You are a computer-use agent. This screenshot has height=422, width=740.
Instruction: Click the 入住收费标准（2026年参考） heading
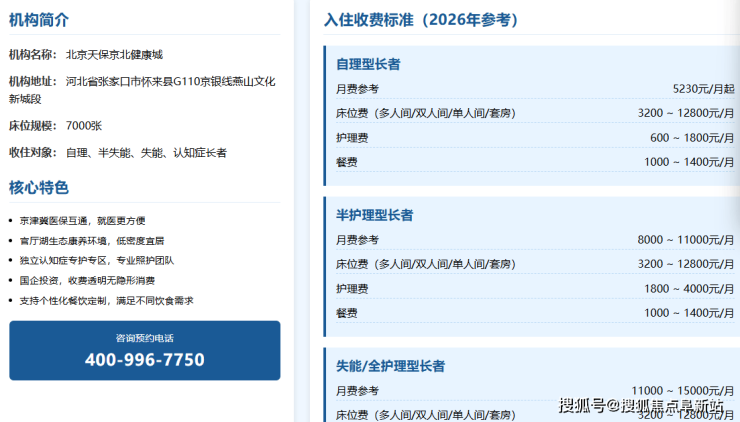click(421, 20)
